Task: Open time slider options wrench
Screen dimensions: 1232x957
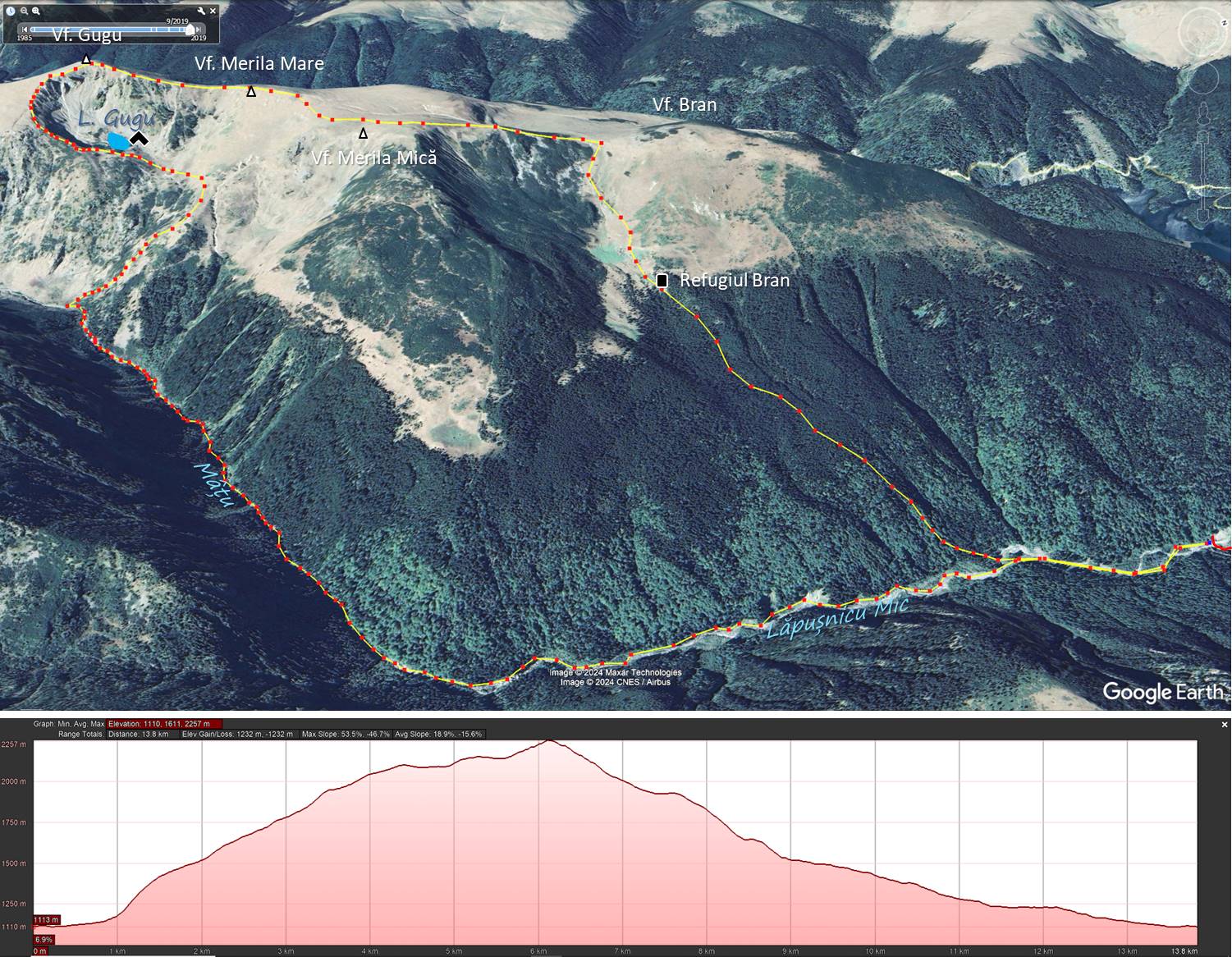Action: pyautogui.click(x=201, y=11)
